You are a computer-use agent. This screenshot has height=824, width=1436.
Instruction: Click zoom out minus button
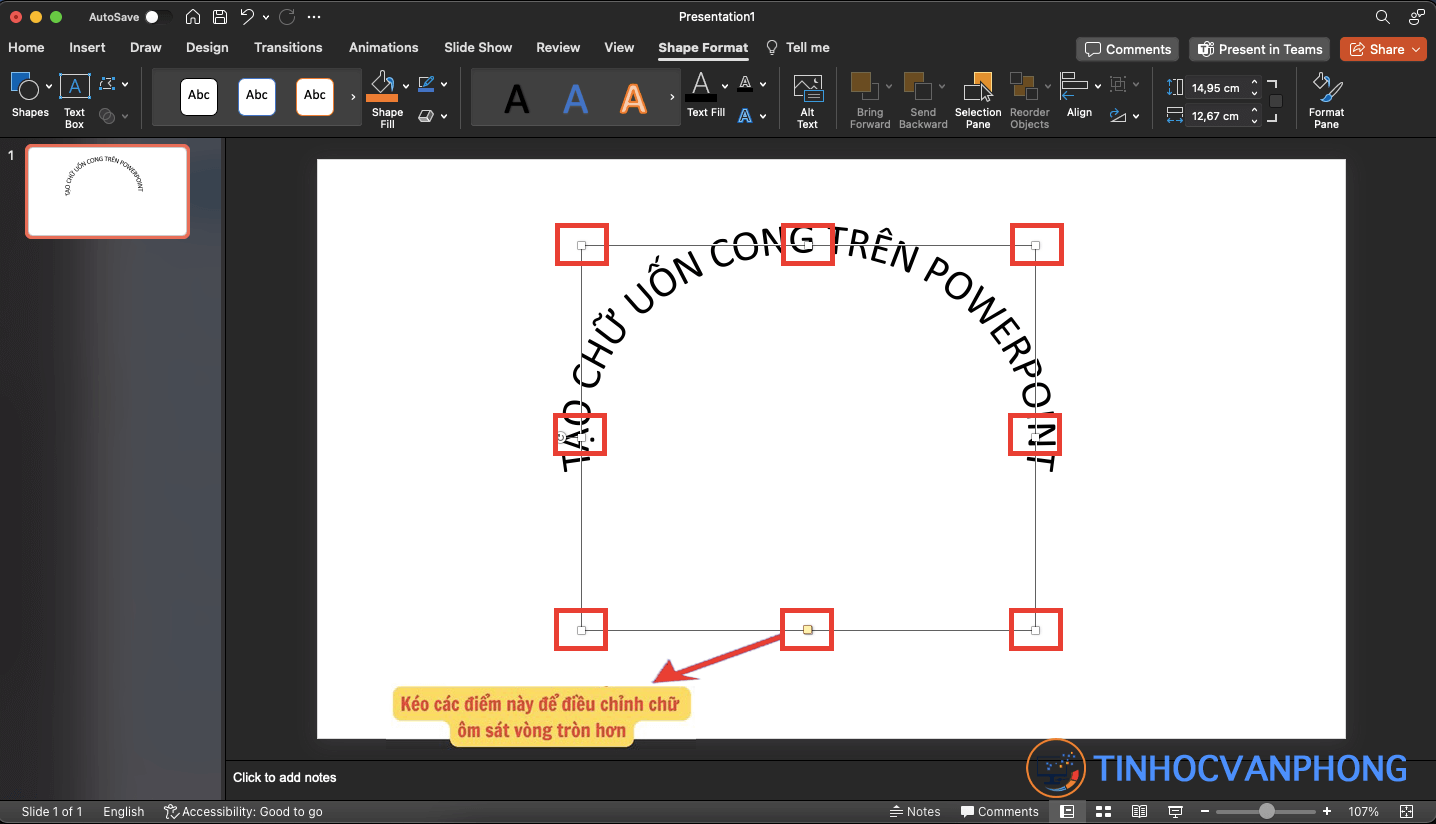pyautogui.click(x=1205, y=811)
